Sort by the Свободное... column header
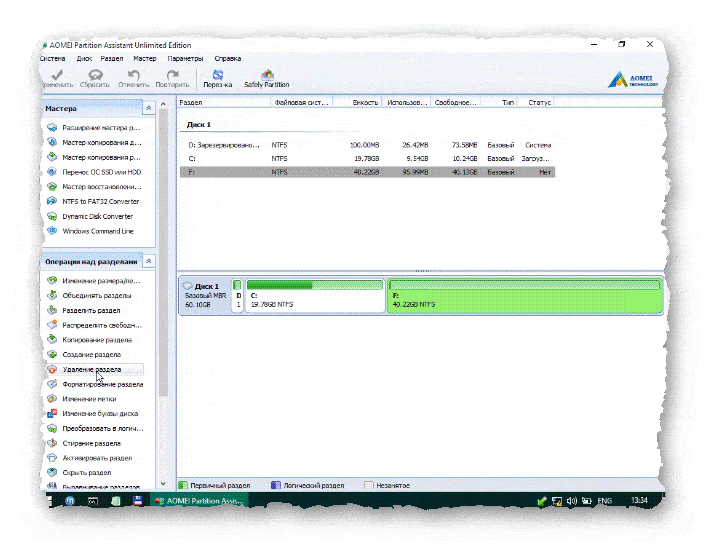This screenshot has height=544, width=704. click(455, 102)
